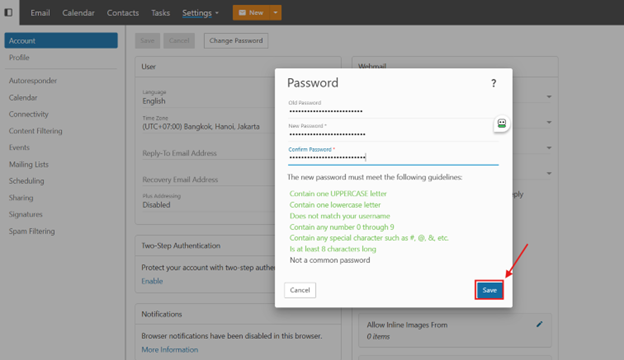The height and width of the screenshot is (360, 624).
Task: Click the grayed Save toolbar button
Action: tap(147, 41)
